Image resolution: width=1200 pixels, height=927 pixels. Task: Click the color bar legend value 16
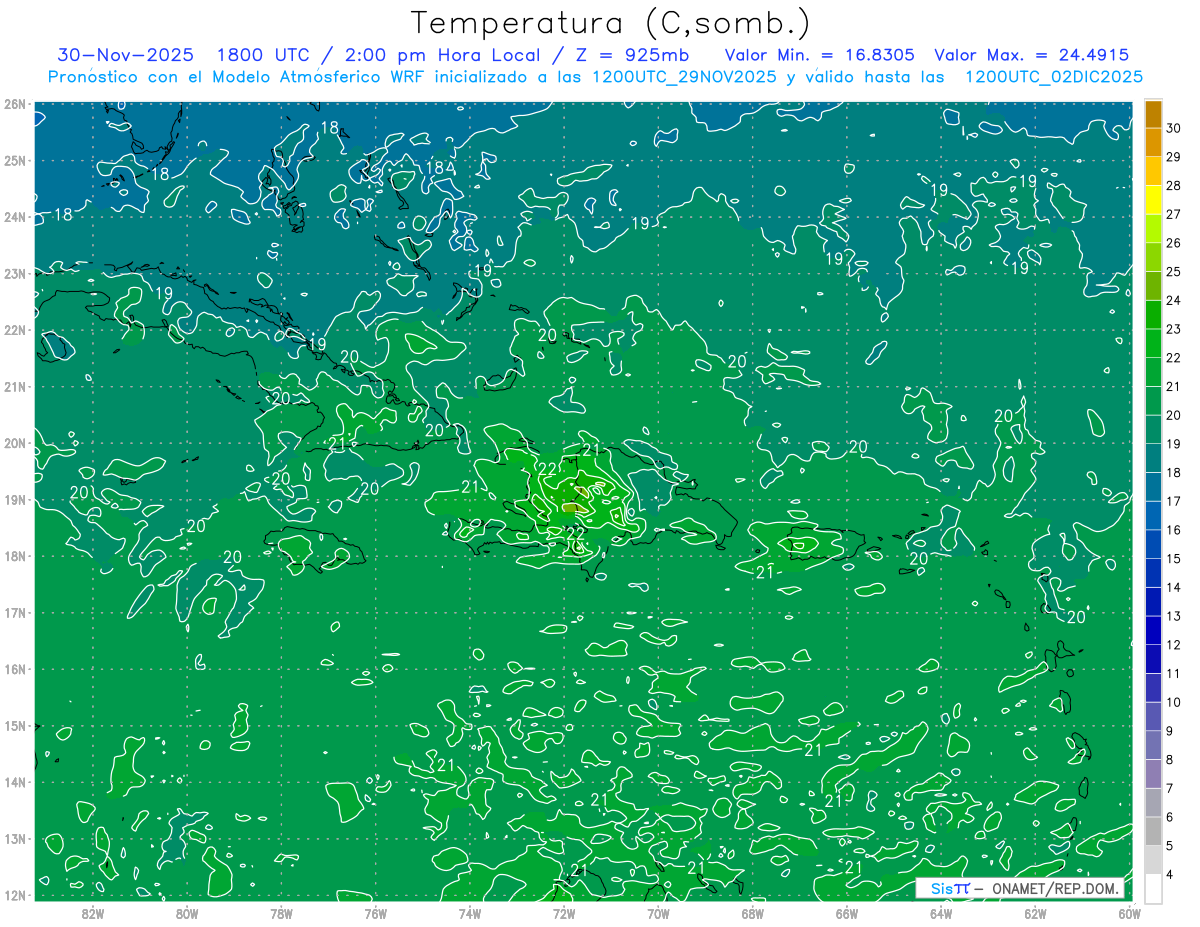1172,530
